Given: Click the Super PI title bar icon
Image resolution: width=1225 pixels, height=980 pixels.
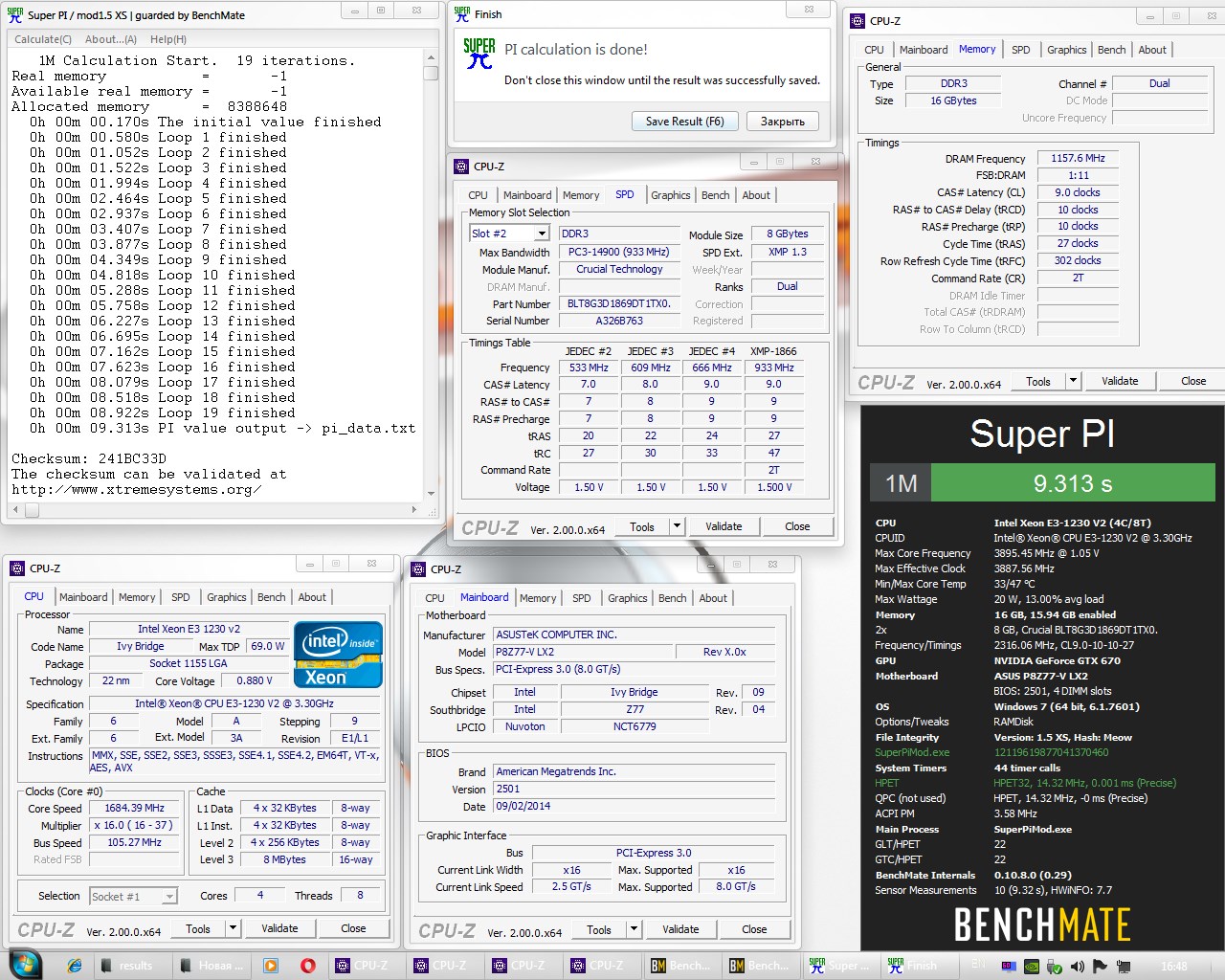Looking at the screenshot, I should pos(15,14).
